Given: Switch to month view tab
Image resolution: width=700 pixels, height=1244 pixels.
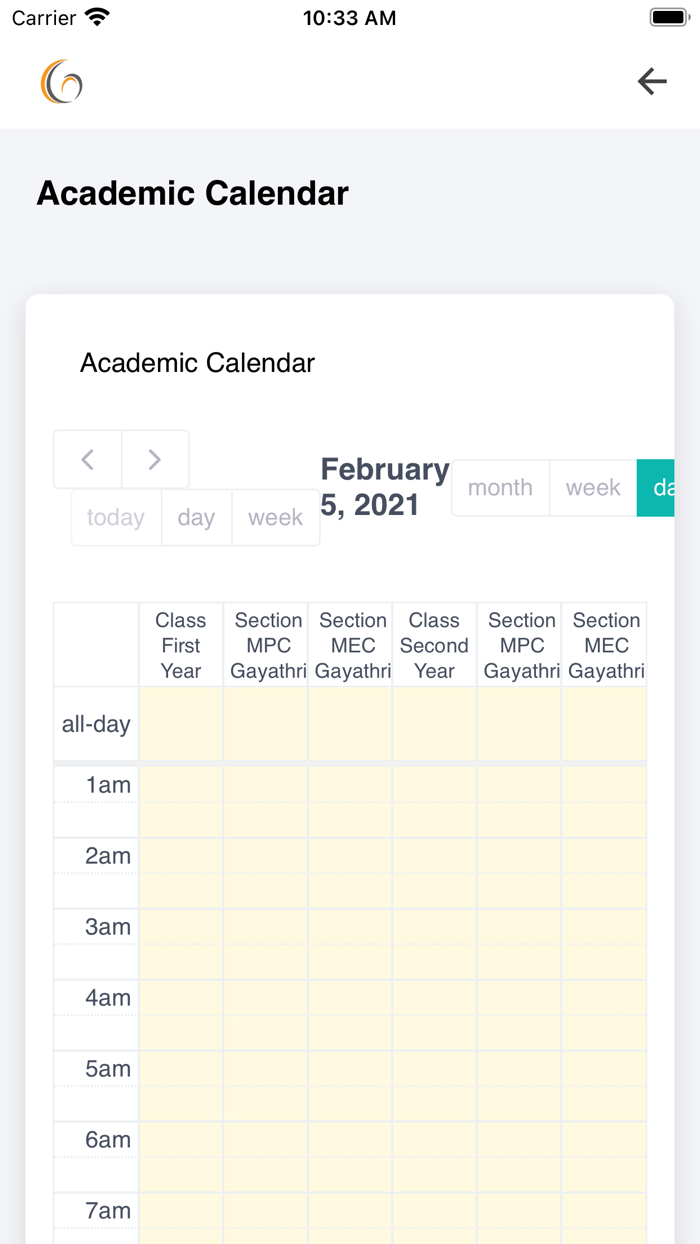Looking at the screenshot, I should [500, 488].
